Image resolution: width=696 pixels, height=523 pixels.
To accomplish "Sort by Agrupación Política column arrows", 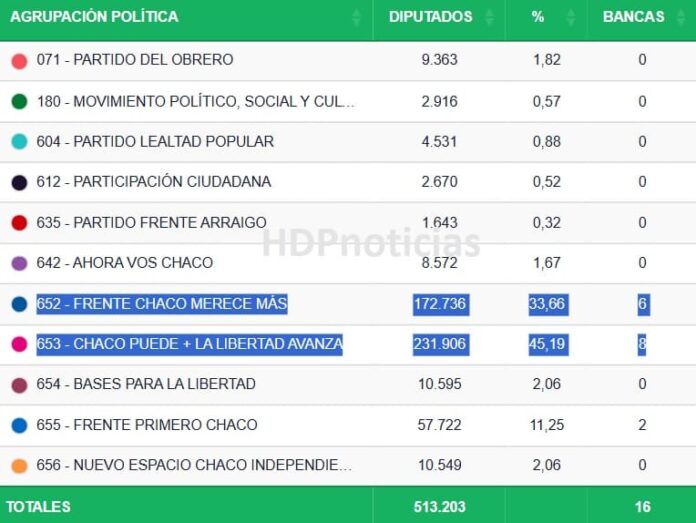I will coord(357,17).
